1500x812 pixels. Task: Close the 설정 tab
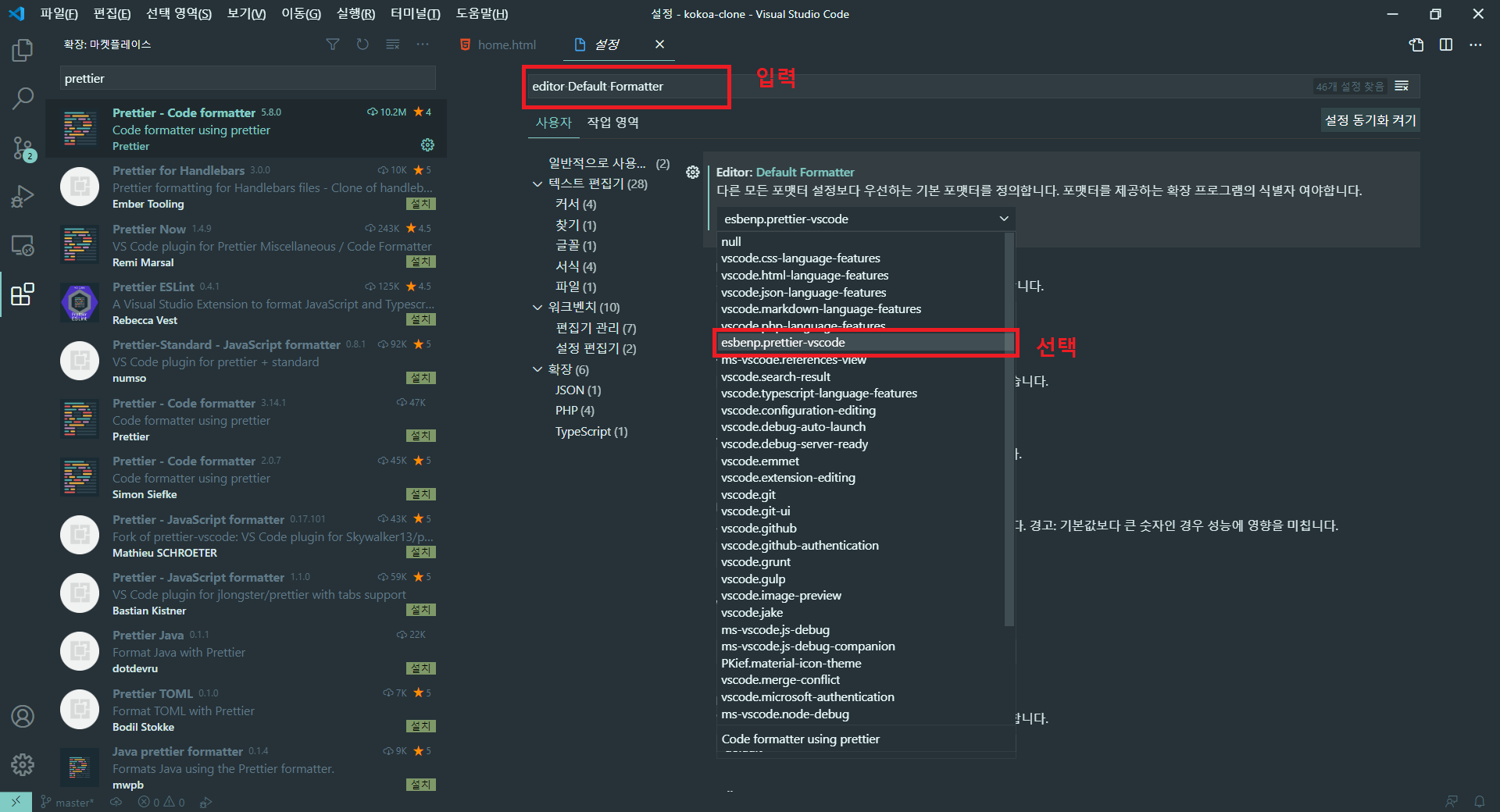tap(659, 45)
